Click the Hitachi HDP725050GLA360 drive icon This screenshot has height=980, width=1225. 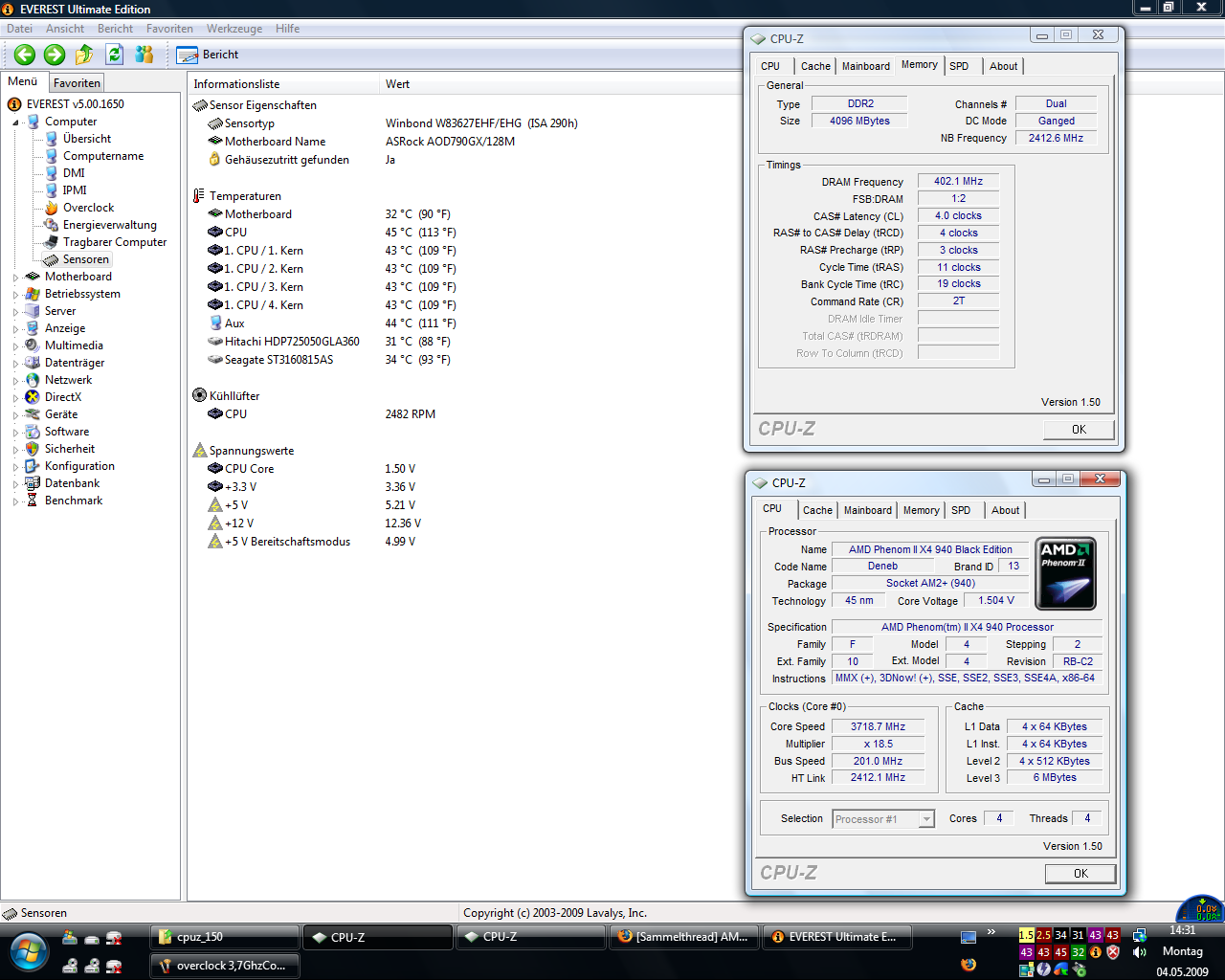215,342
